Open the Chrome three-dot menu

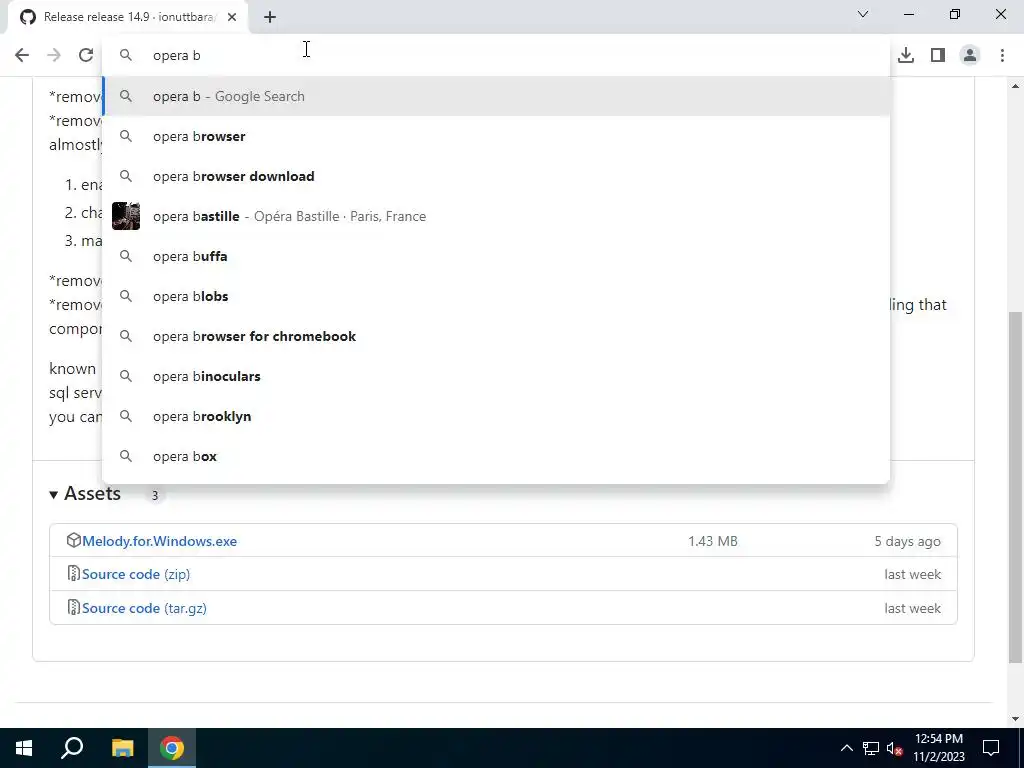pyautogui.click(x=1002, y=56)
